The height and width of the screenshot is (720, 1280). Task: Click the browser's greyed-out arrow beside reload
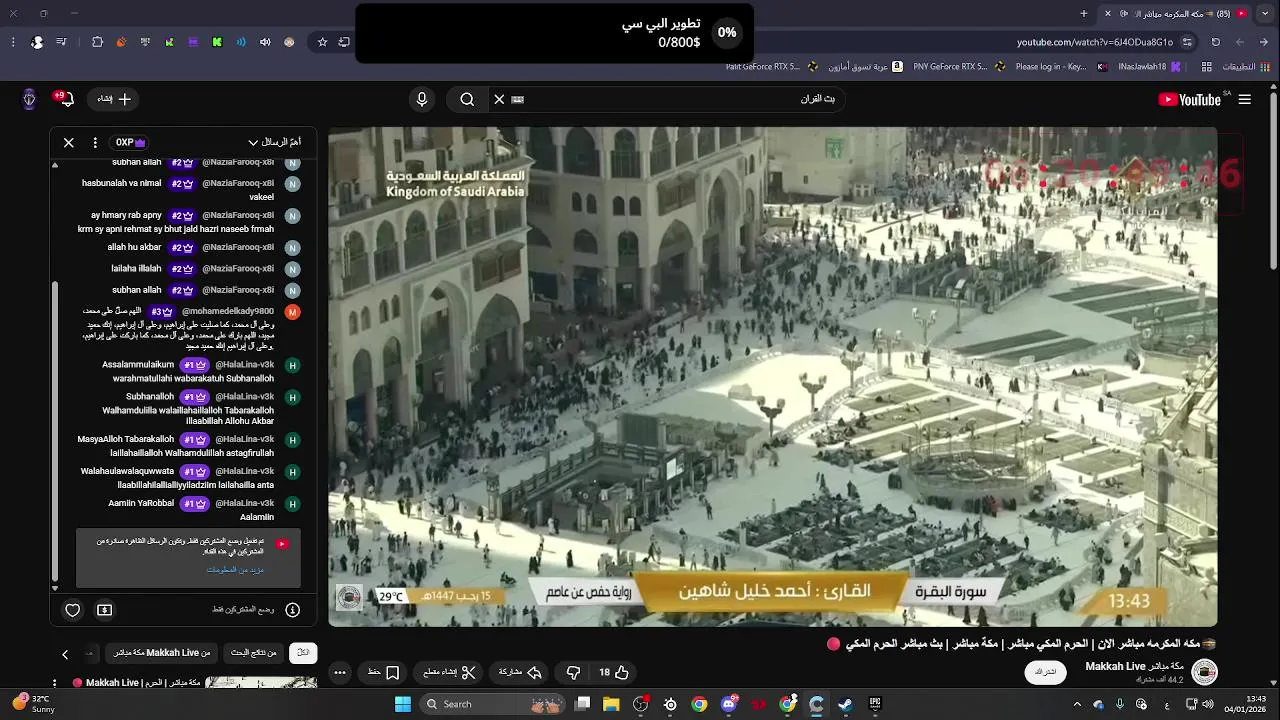point(1240,42)
